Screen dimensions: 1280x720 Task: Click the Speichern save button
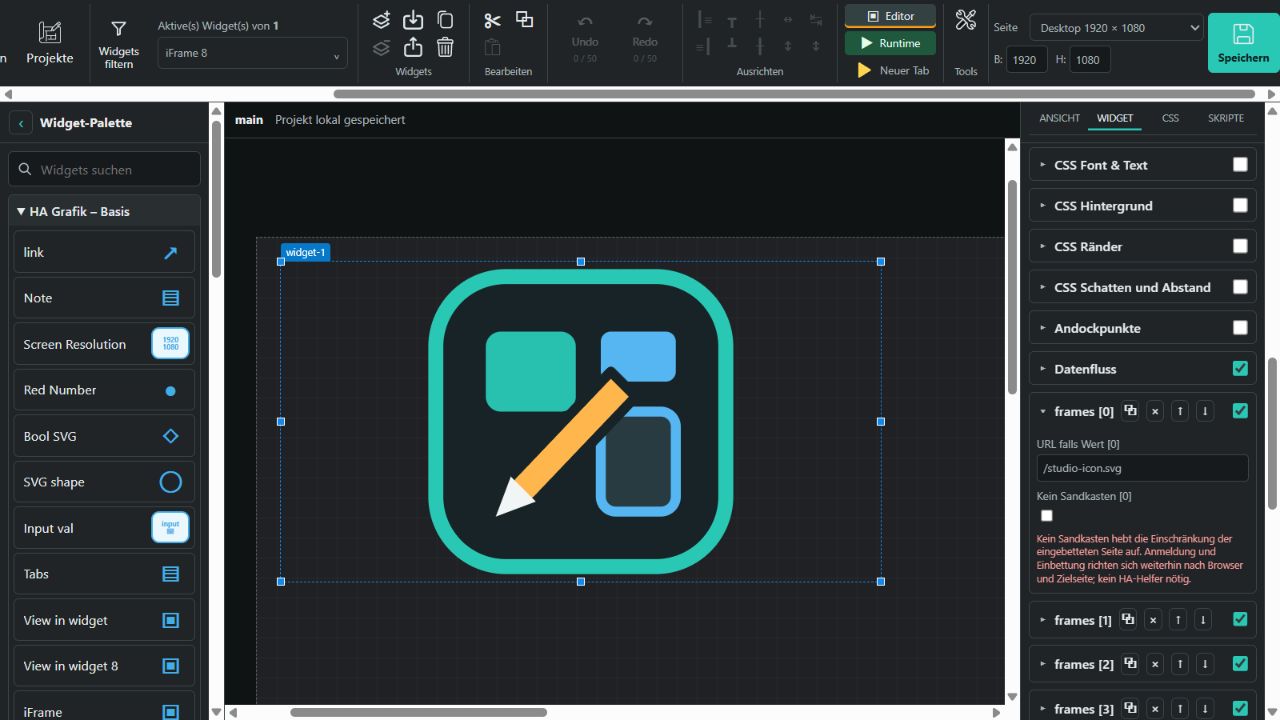coord(1243,43)
